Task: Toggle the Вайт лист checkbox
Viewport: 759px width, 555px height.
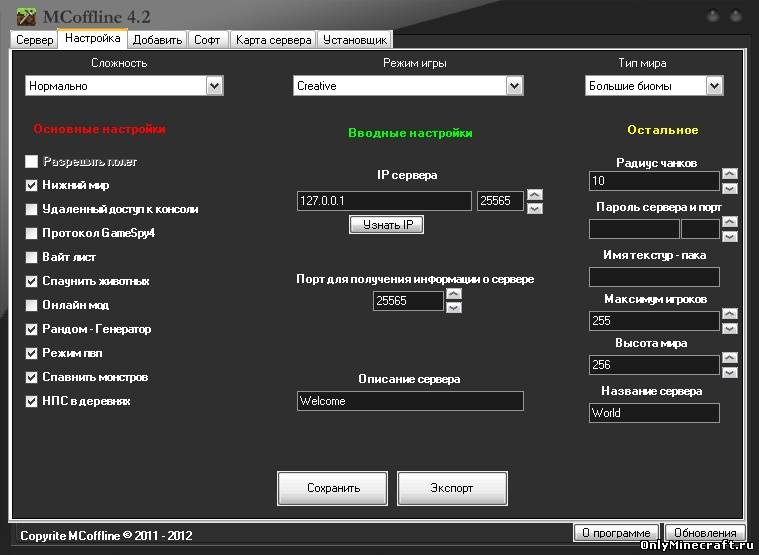Action: [x=32, y=257]
